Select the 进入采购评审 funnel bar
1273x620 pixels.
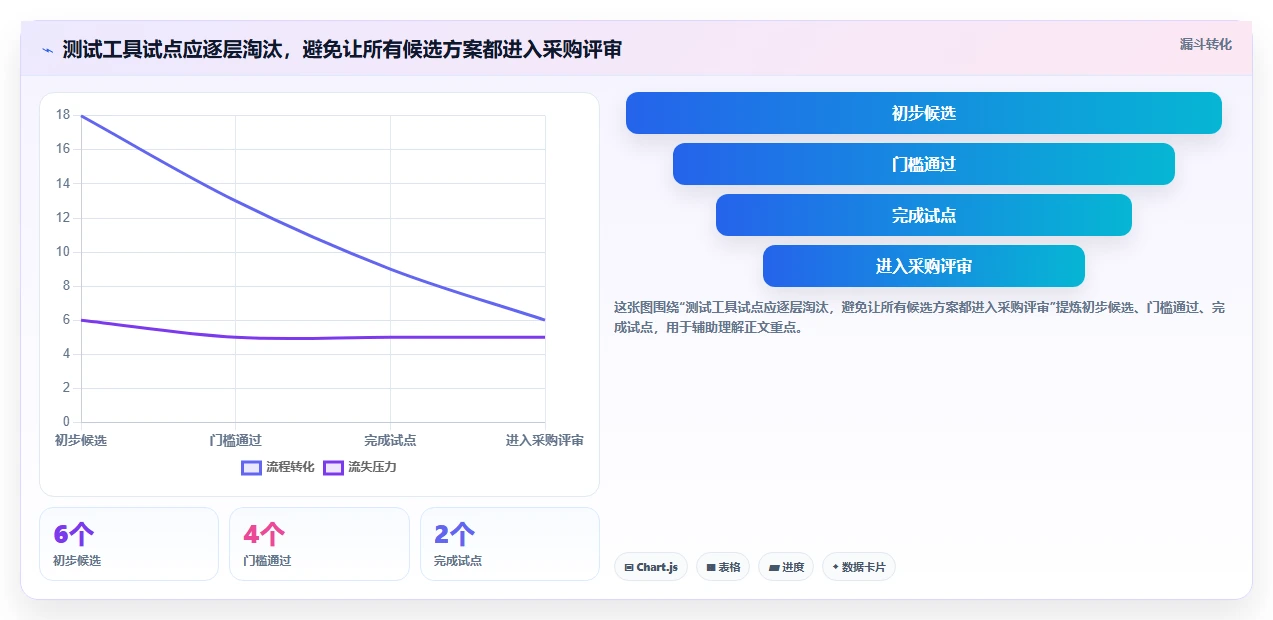[923, 266]
